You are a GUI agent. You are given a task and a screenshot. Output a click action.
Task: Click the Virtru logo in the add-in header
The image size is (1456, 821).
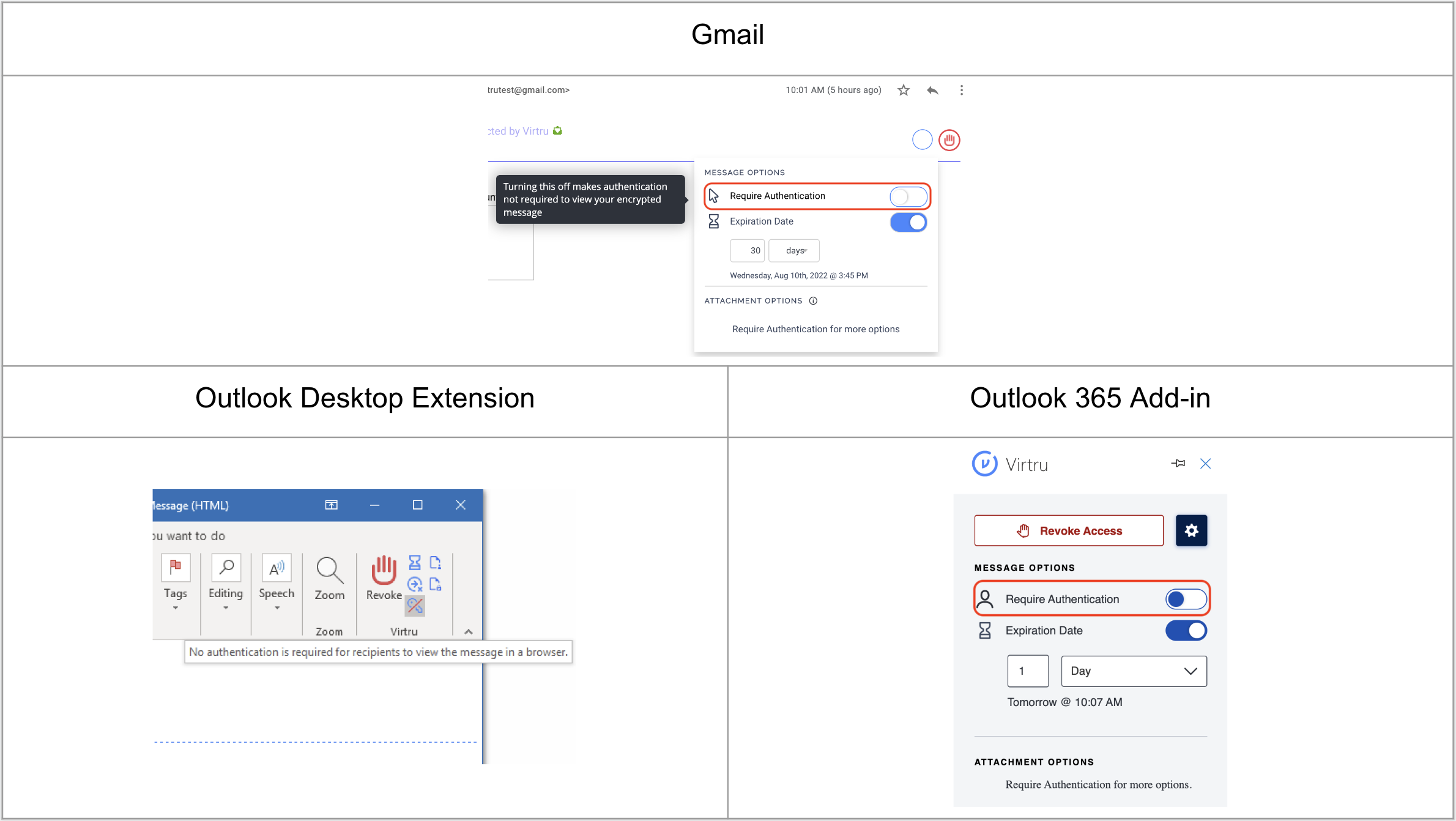point(985,464)
